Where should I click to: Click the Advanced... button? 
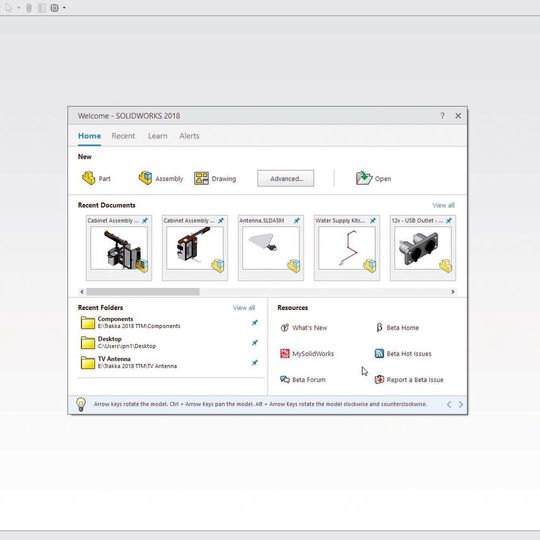[x=285, y=178]
